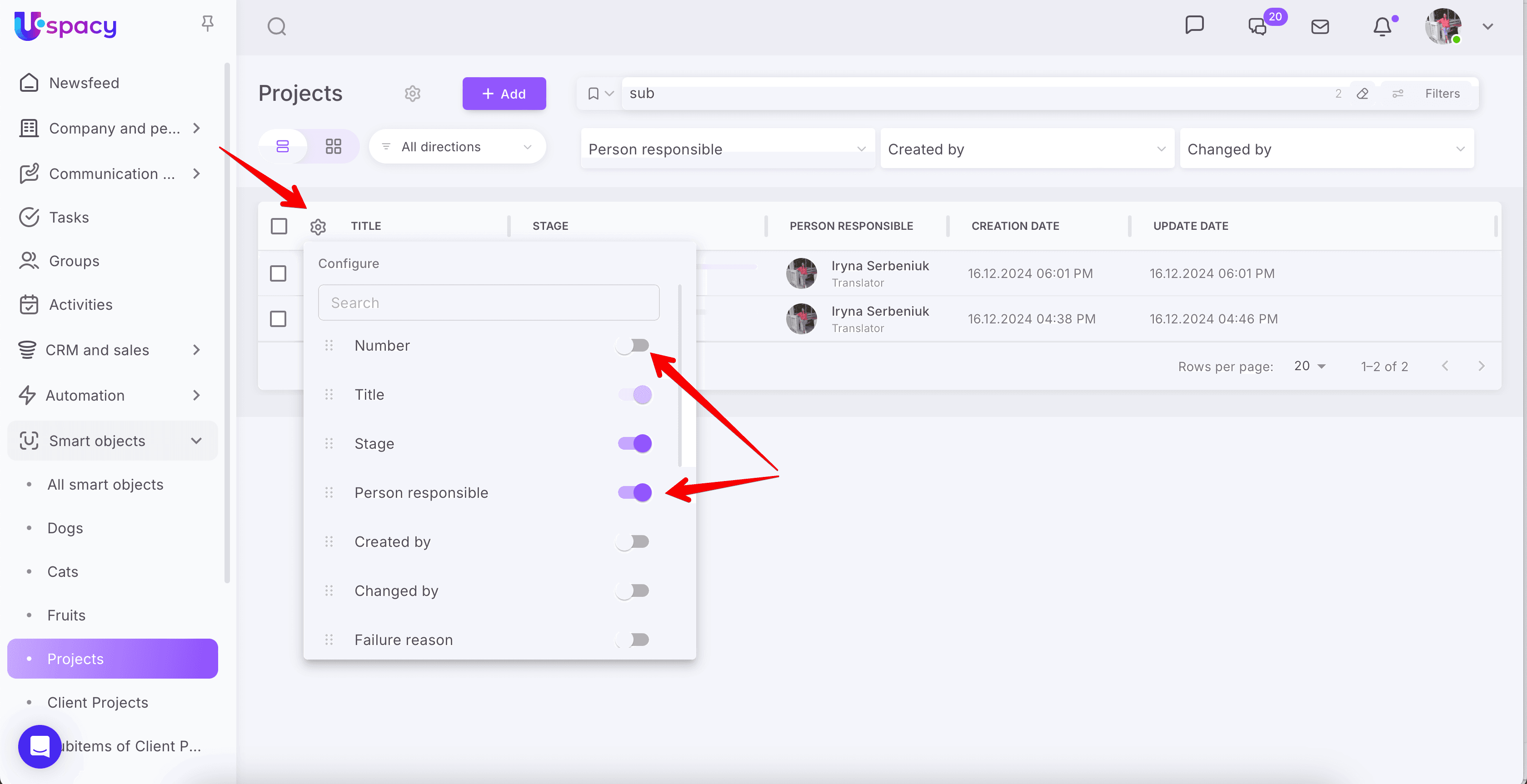The width and height of the screenshot is (1527, 784).
Task: Clear search with the eraser icon
Action: click(x=1362, y=94)
